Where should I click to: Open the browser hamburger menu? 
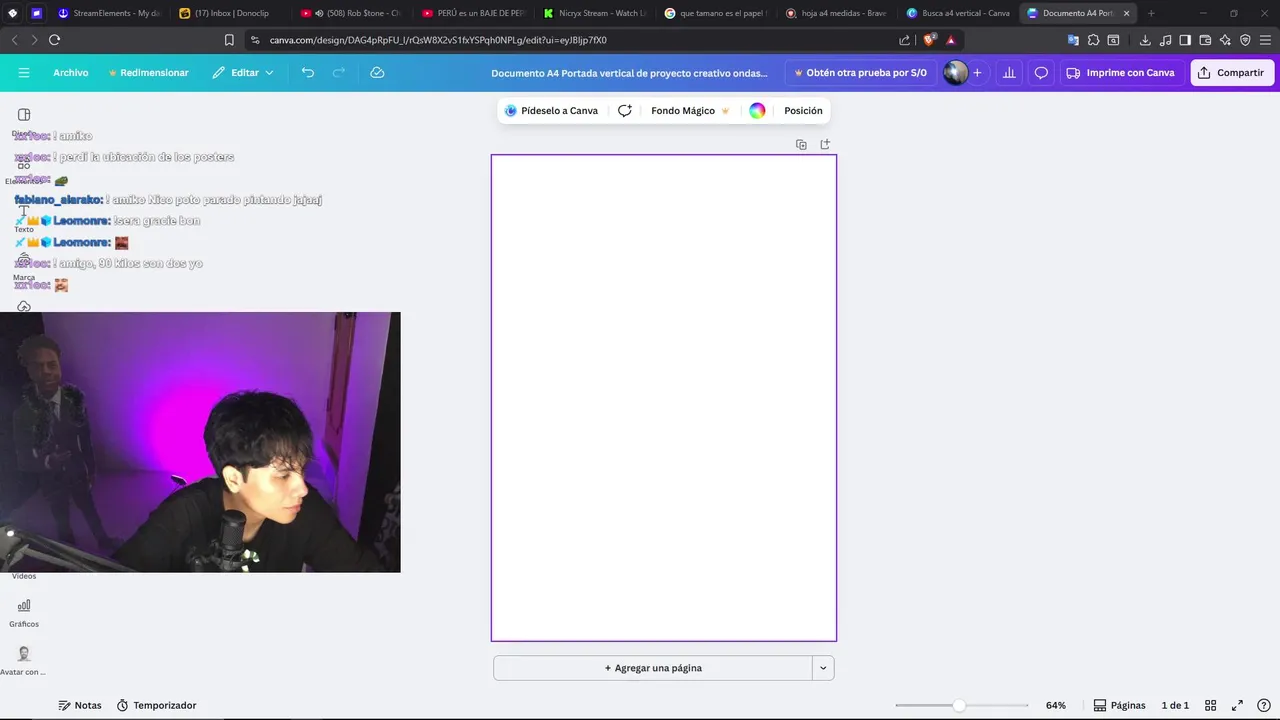(x=1265, y=40)
